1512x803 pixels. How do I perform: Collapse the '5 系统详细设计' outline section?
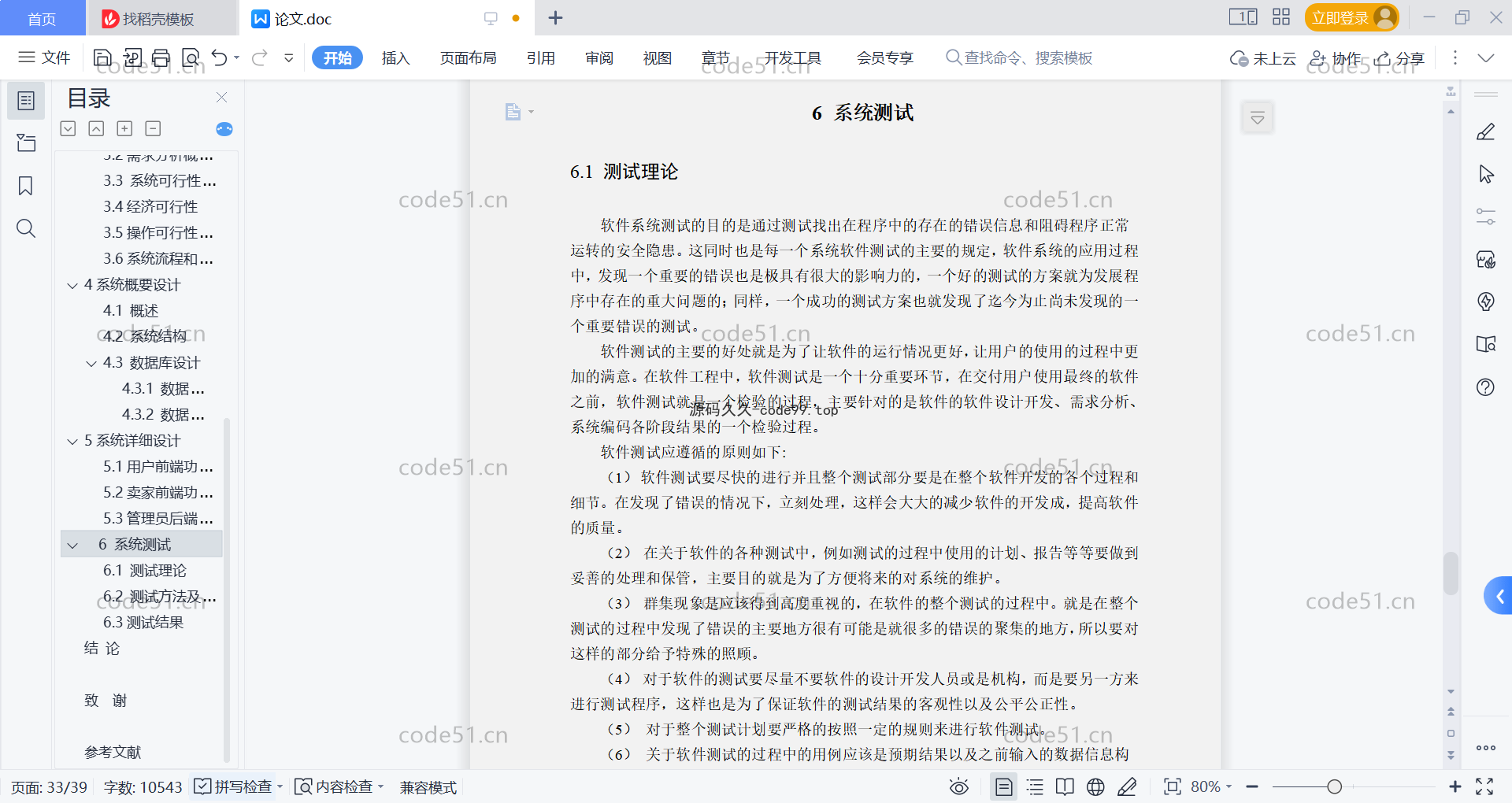pos(72,441)
